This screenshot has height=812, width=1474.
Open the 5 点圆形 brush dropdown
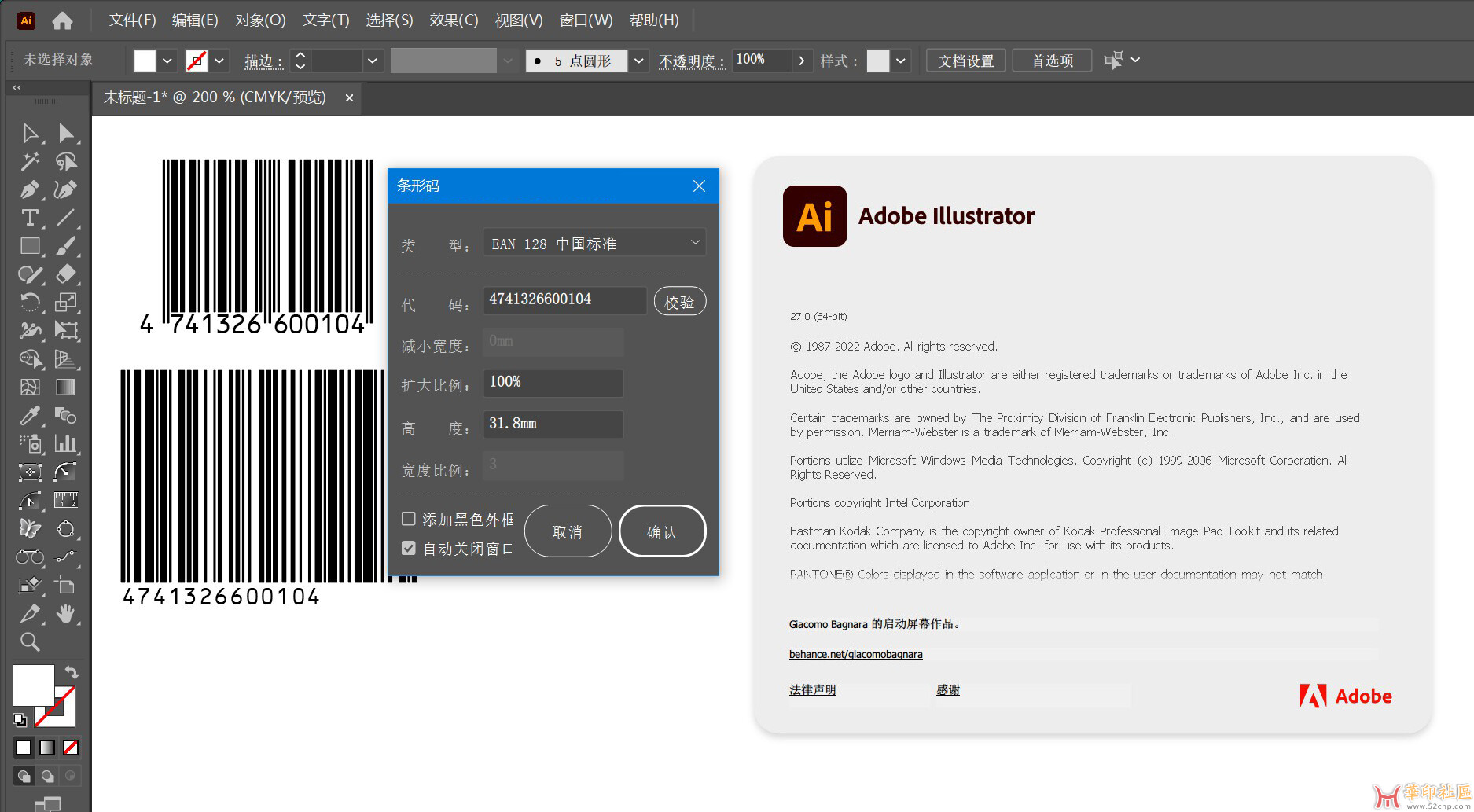639,61
